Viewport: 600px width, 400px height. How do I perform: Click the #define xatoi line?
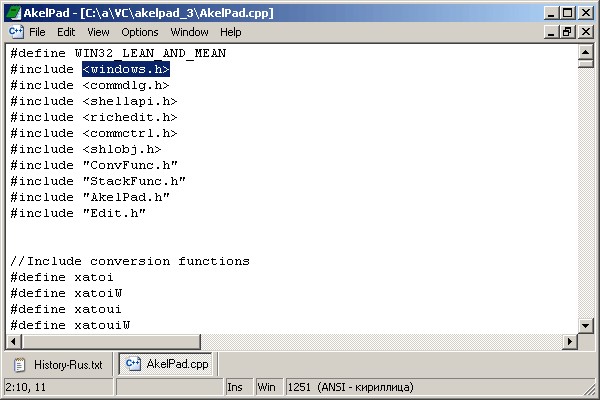tap(62, 277)
